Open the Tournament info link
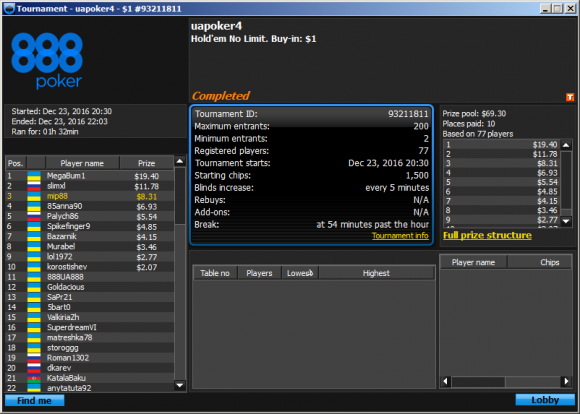This screenshot has width=580, height=414. (400, 236)
